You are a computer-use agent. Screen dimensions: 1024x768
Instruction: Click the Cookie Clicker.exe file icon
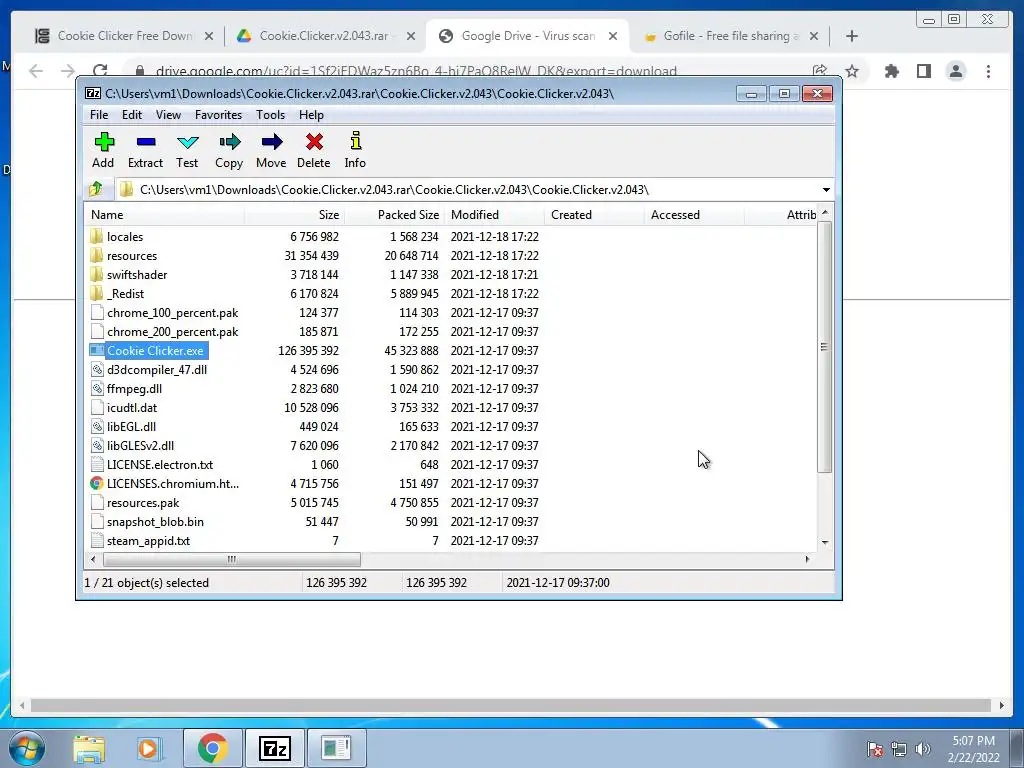[x=97, y=350]
